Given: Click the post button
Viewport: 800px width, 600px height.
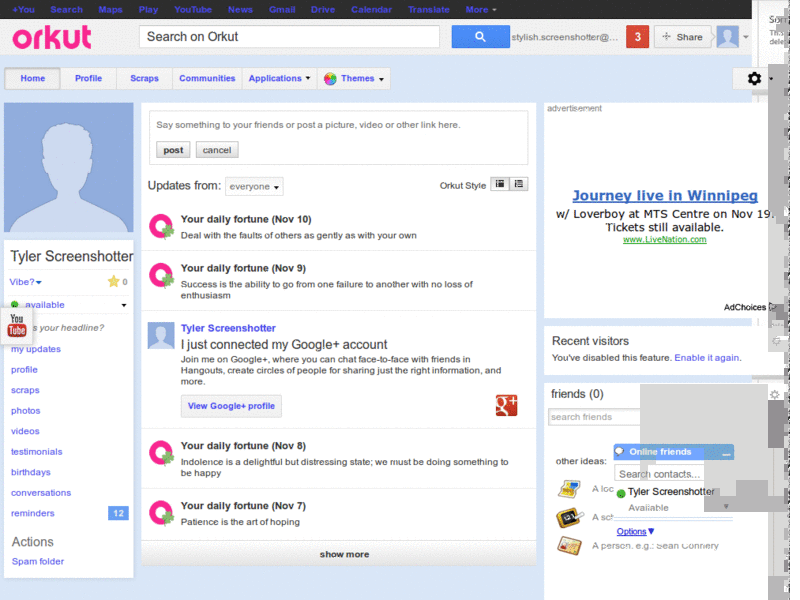Looking at the screenshot, I should pyautogui.click(x=173, y=150).
